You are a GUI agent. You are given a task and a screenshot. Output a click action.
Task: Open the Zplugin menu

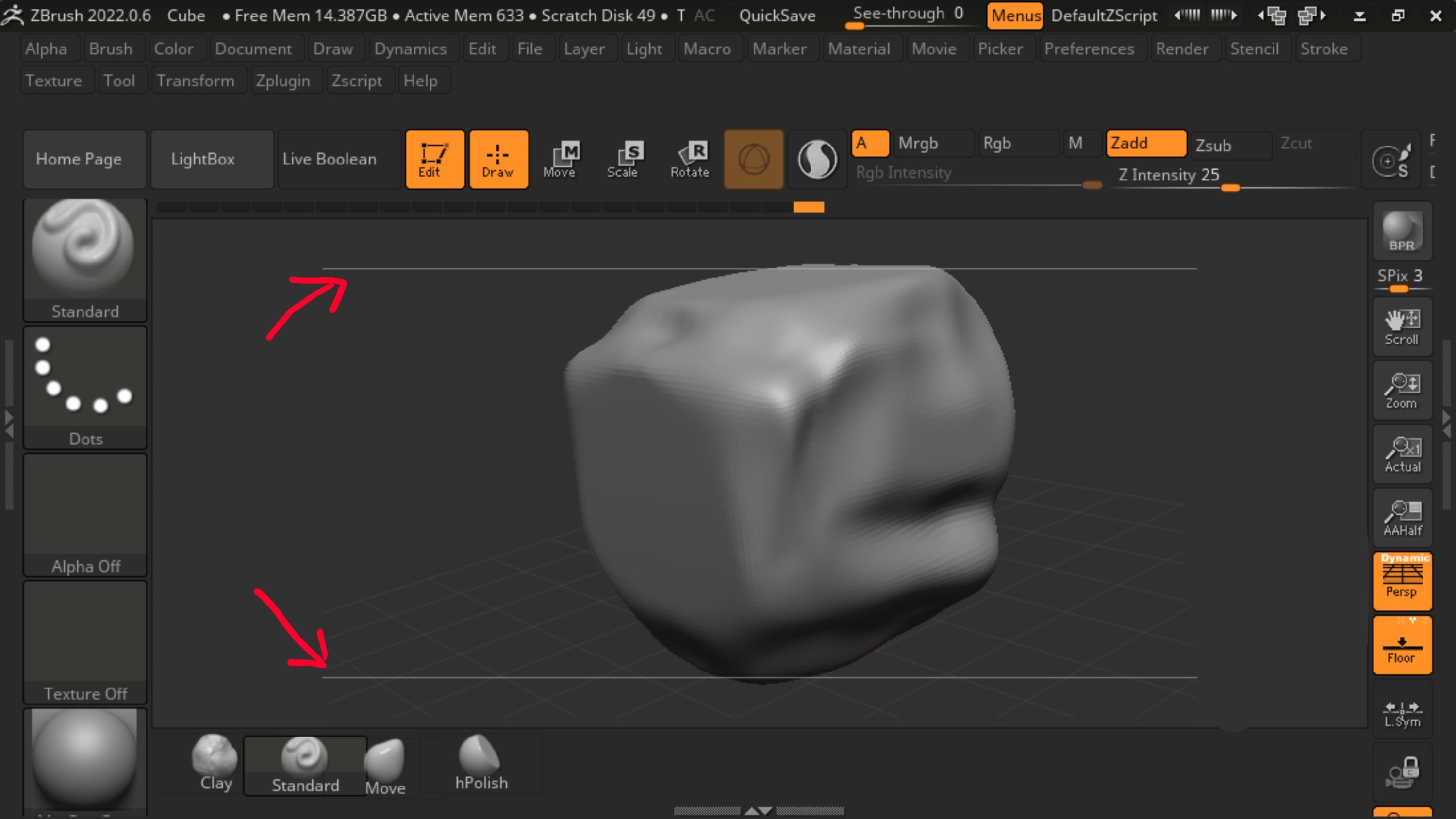282,81
